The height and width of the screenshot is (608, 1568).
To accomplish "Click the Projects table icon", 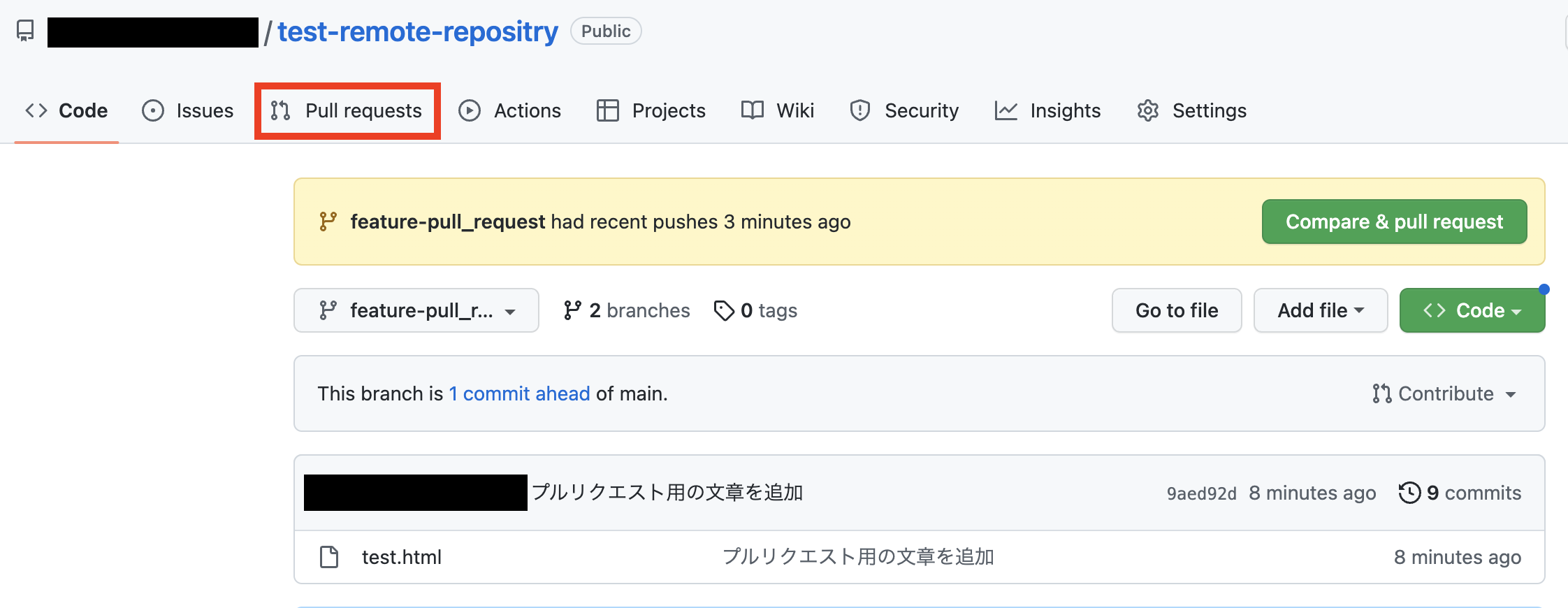I will click(608, 110).
